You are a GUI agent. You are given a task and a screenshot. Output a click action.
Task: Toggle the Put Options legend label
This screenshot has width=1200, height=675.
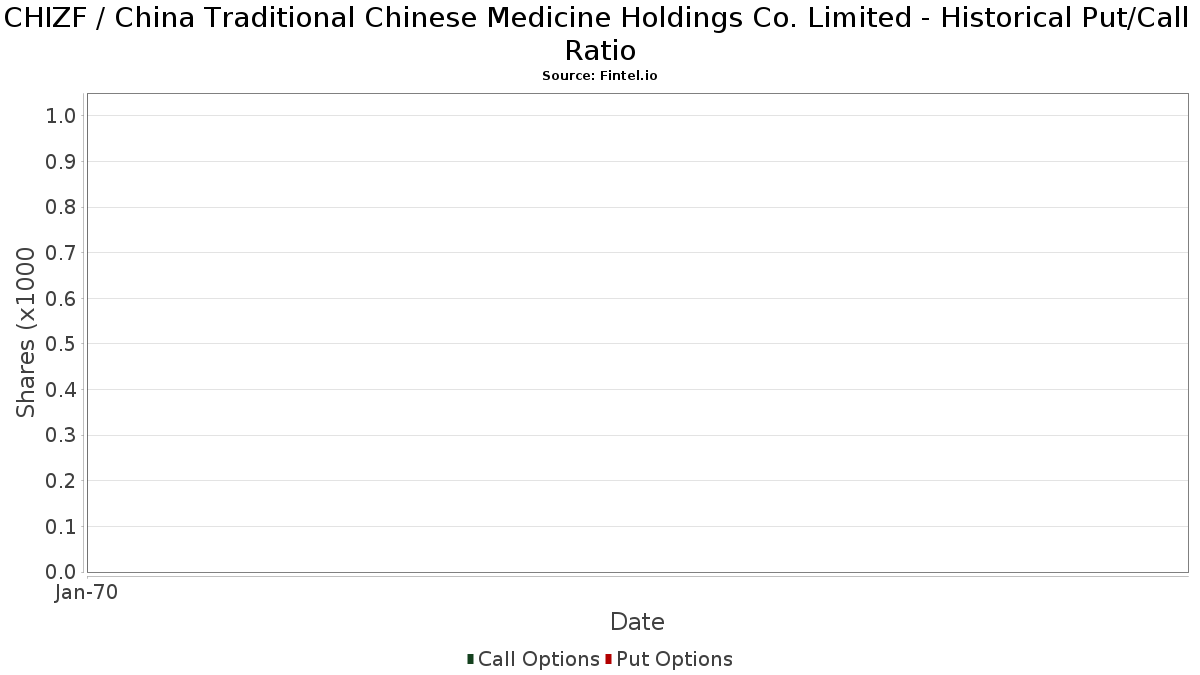point(675,659)
